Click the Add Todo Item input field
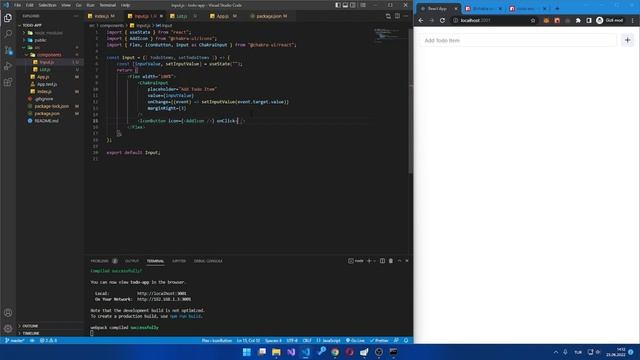The image size is (640, 360). (x=518, y=40)
